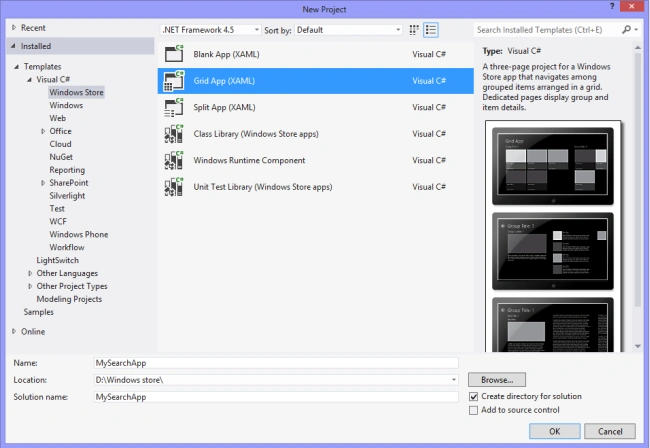The height and width of the screenshot is (448, 650).
Task: Toggle Create directory for solution checkbox
Action: click(473, 397)
